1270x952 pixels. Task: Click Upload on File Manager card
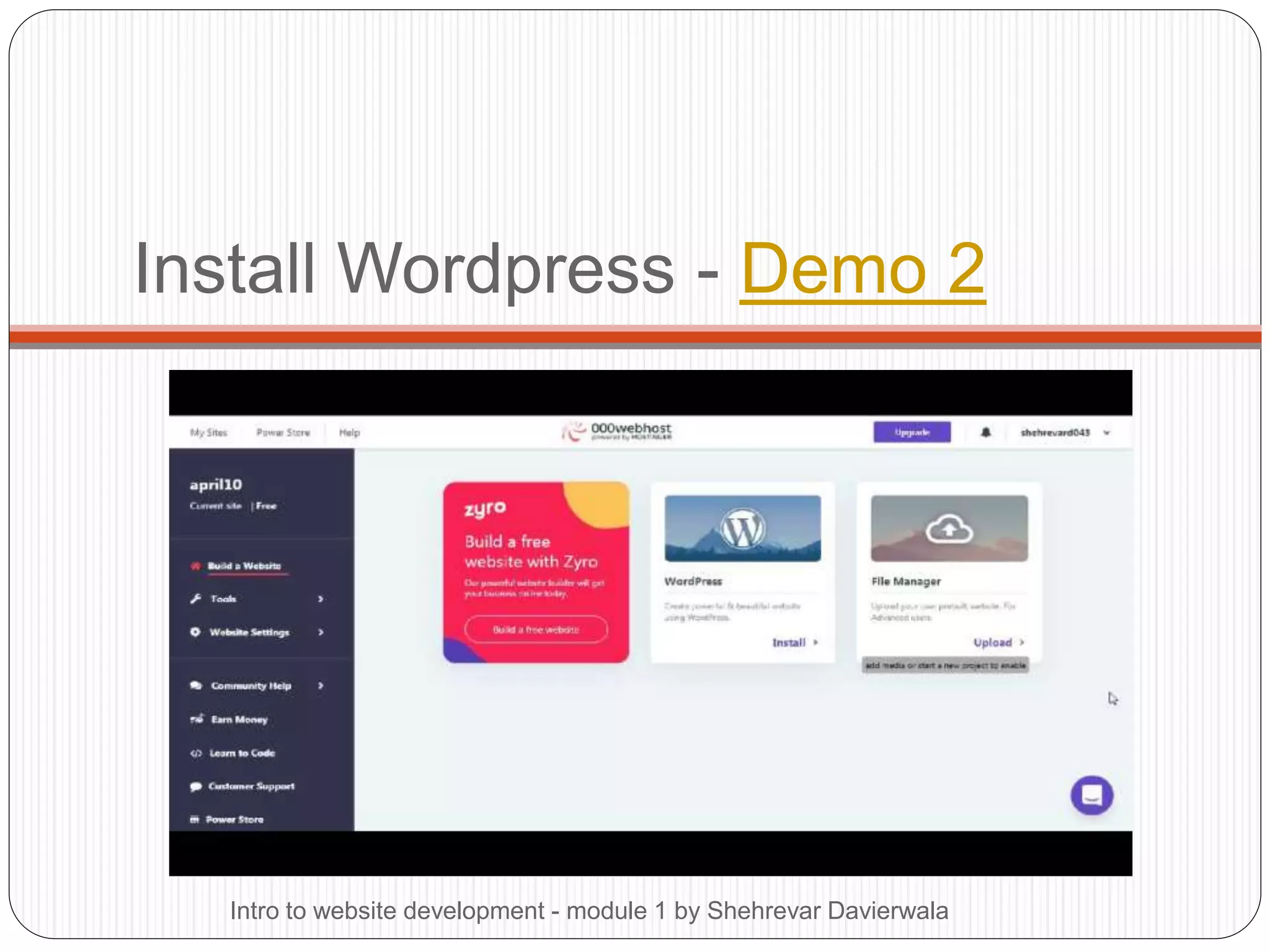click(x=998, y=643)
